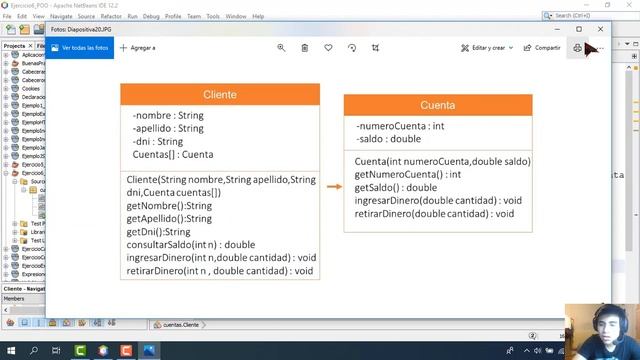Expand the Ejercicio5 project node
Image resolution: width=640 pixels, height=360 pixels.
tap(6, 164)
